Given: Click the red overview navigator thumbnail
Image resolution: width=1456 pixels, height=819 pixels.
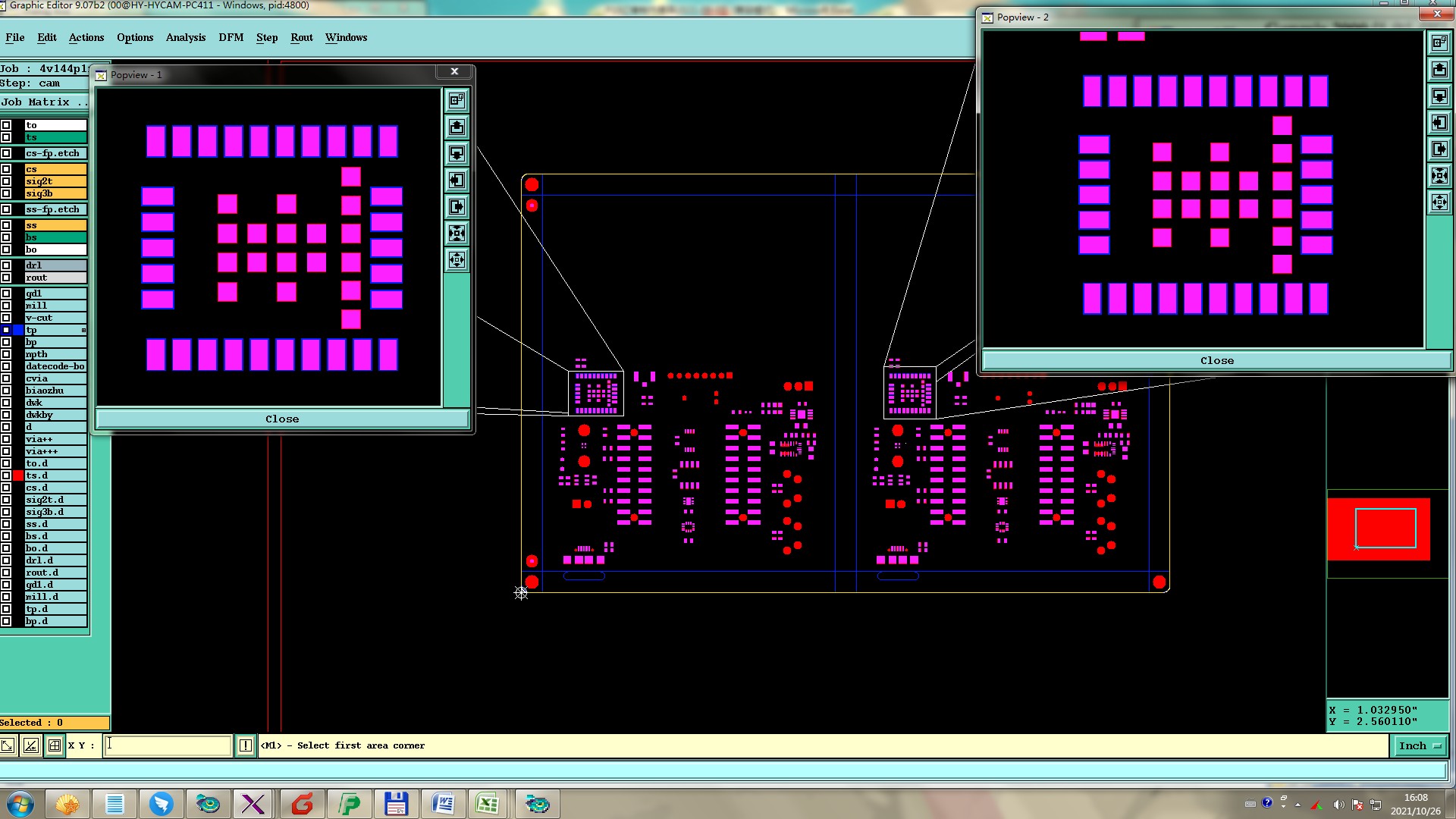Looking at the screenshot, I should (1378, 529).
